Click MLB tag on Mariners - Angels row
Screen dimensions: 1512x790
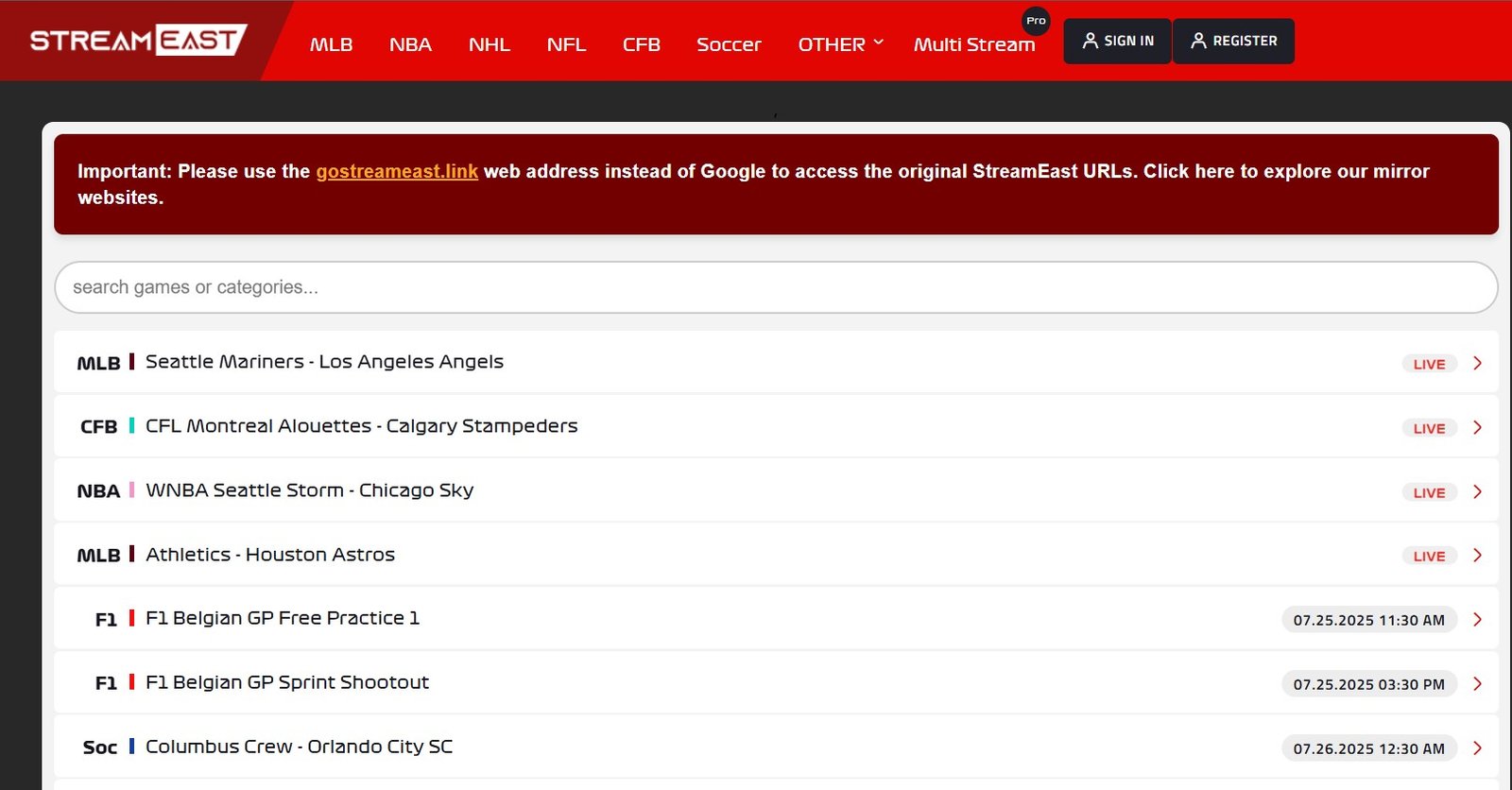(x=98, y=364)
